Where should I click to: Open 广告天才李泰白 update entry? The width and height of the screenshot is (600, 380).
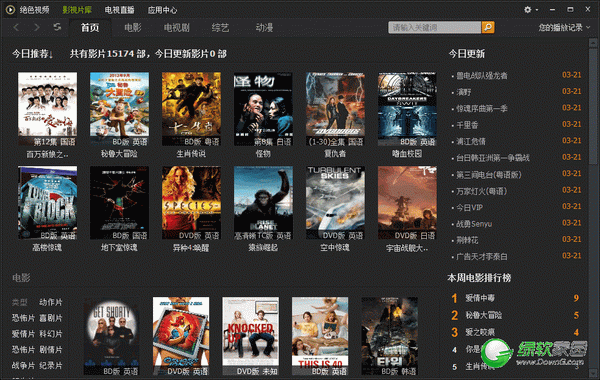(482, 257)
